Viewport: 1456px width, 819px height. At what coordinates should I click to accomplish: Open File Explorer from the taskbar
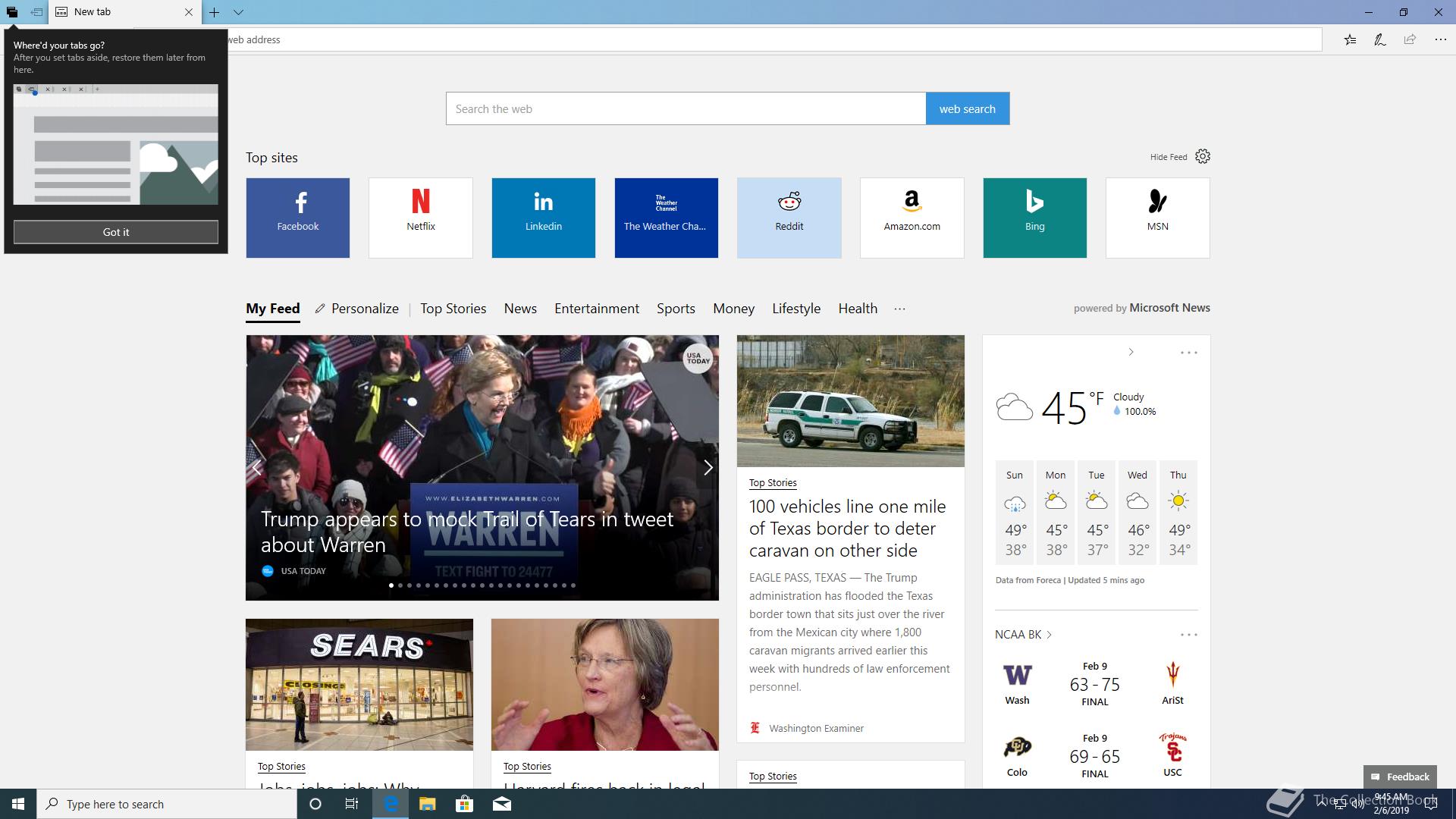click(427, 804)
